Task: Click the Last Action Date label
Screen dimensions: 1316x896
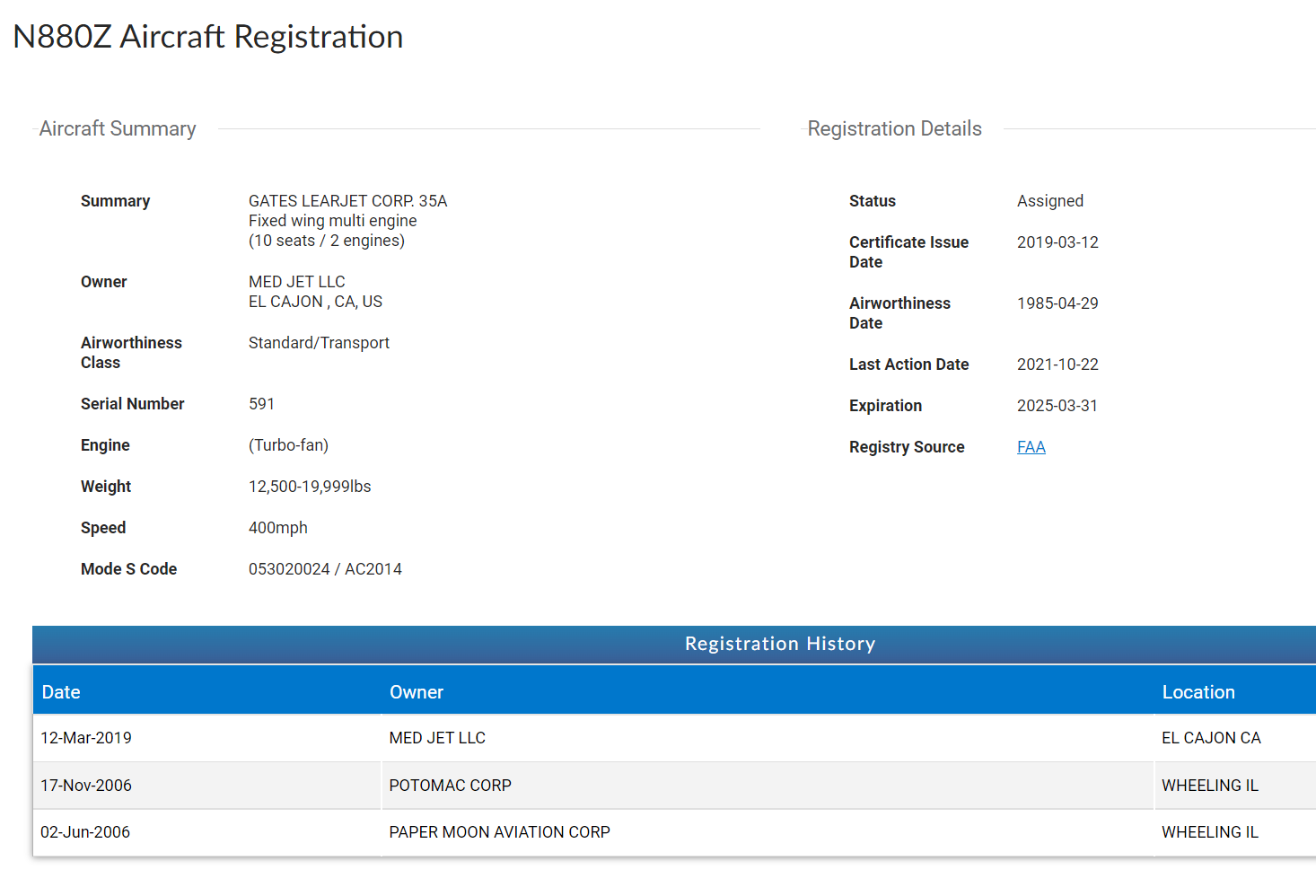Action: (x=908, y=365)
